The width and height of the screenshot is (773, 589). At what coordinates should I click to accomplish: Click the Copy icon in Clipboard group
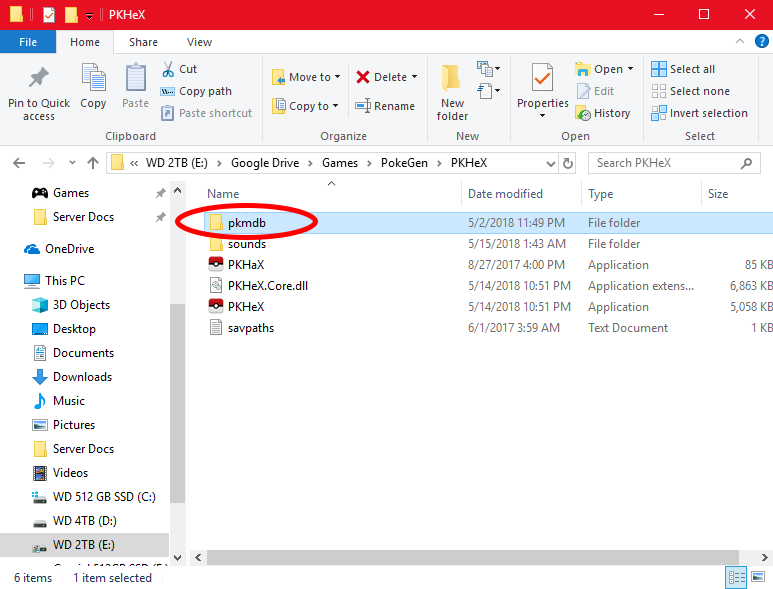[x=93, y=79]
